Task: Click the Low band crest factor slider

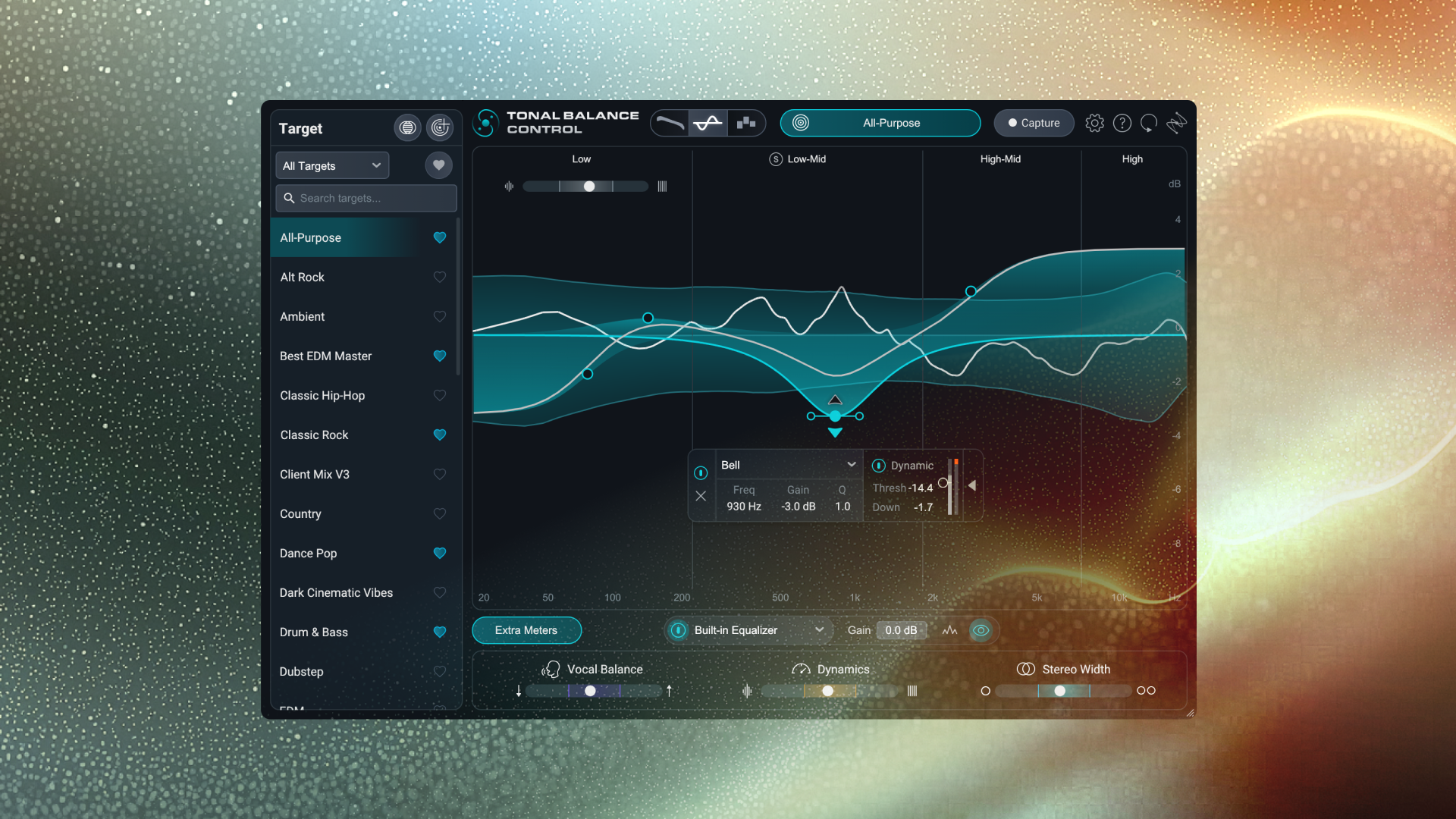Action: tap(585, 187)
